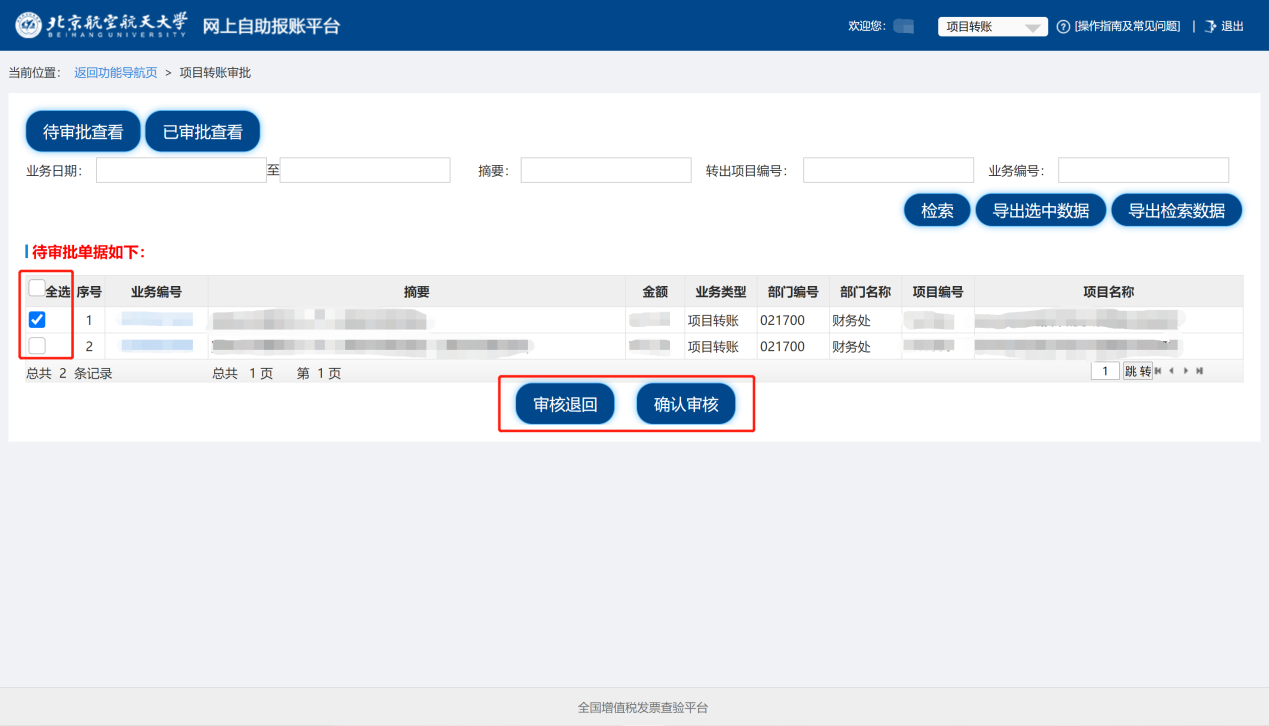1269x726 pixels.
Task: Toggle the 全选 select-all checkbox
Action: point(37,288)
